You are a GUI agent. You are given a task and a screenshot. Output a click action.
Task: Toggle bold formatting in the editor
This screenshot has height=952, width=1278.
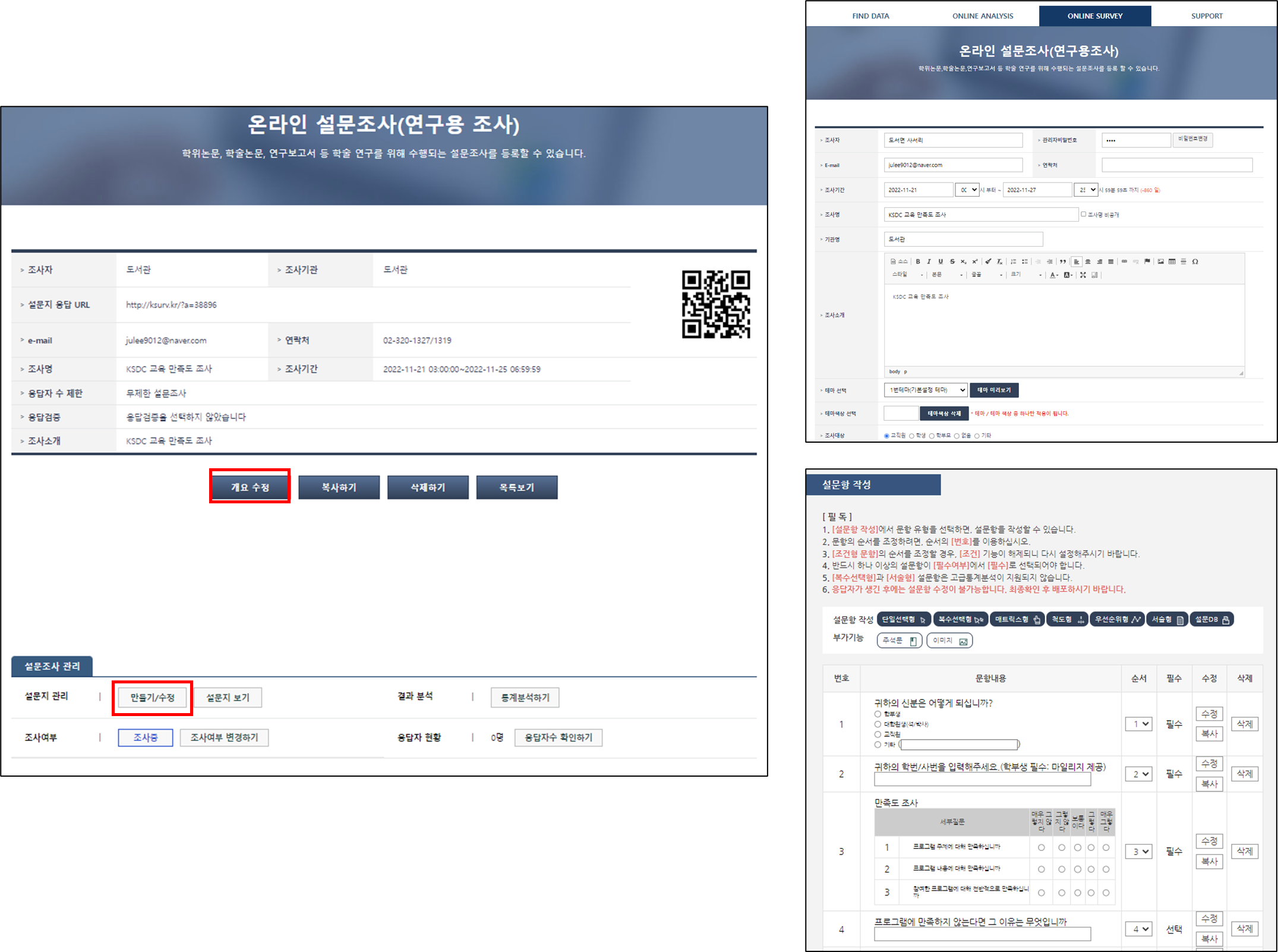point(918,261)
